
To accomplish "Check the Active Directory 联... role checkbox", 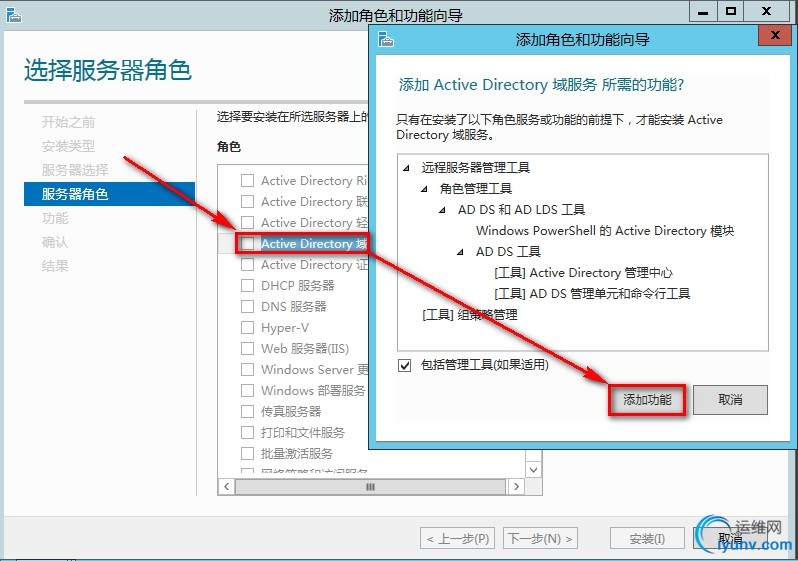I will [x=247, y=202].
